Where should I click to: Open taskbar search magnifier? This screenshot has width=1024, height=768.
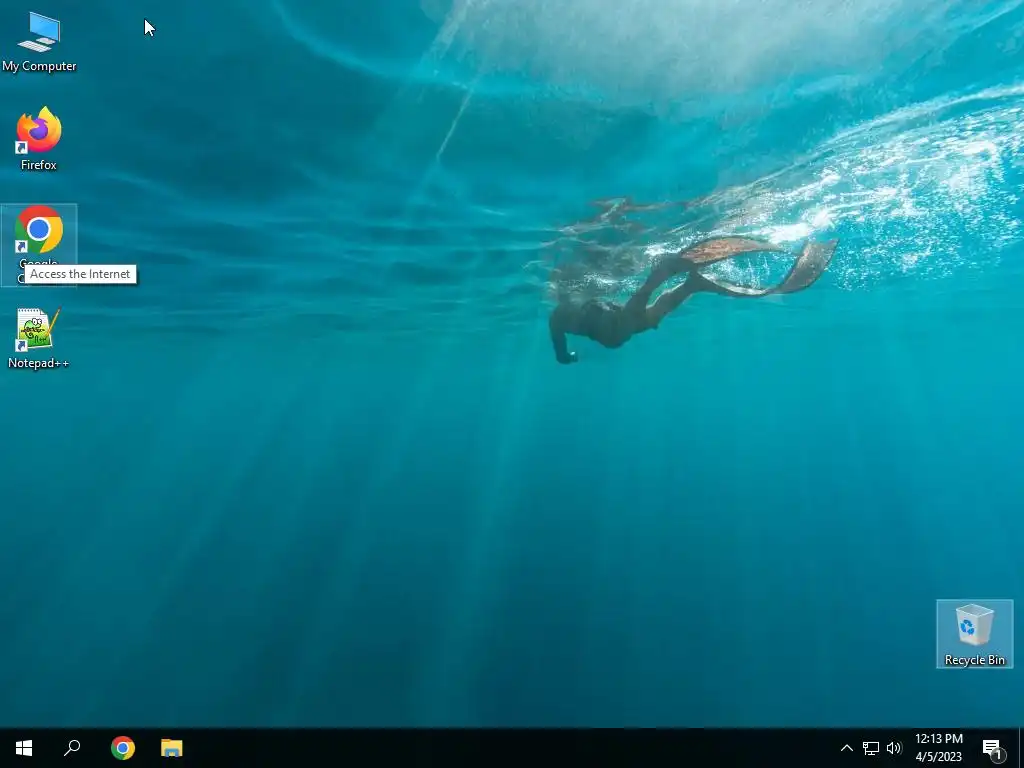[72, 748]
